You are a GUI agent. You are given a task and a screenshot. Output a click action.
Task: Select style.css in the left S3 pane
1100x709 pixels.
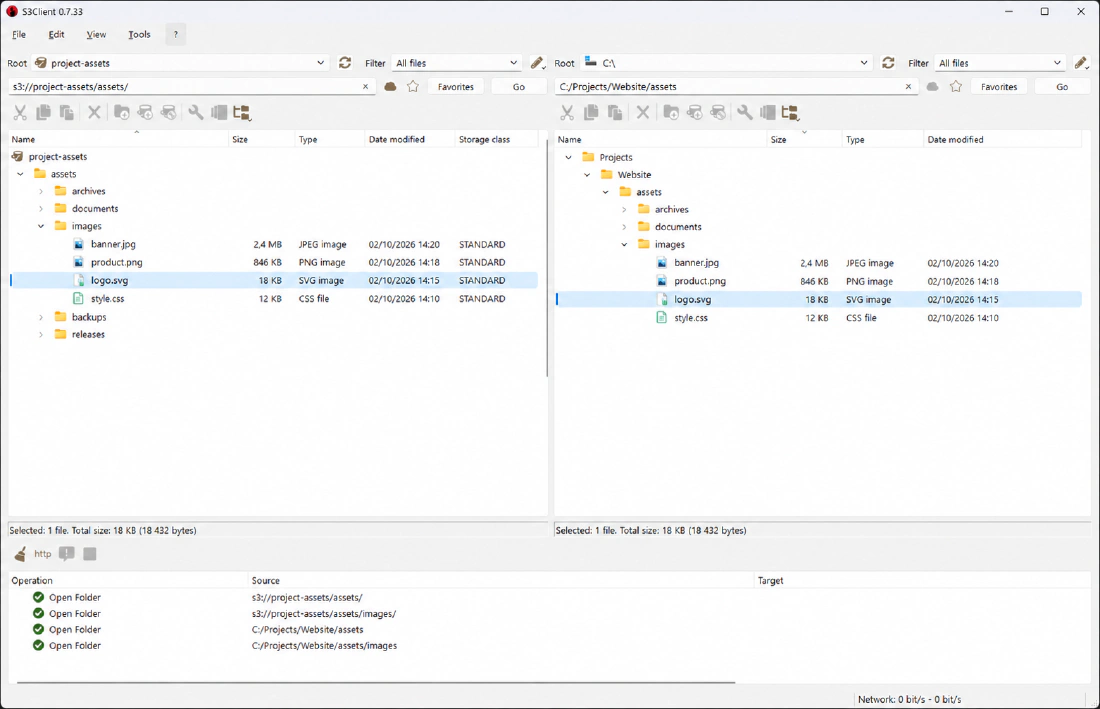pyautogui.click(x=274, y=299)
